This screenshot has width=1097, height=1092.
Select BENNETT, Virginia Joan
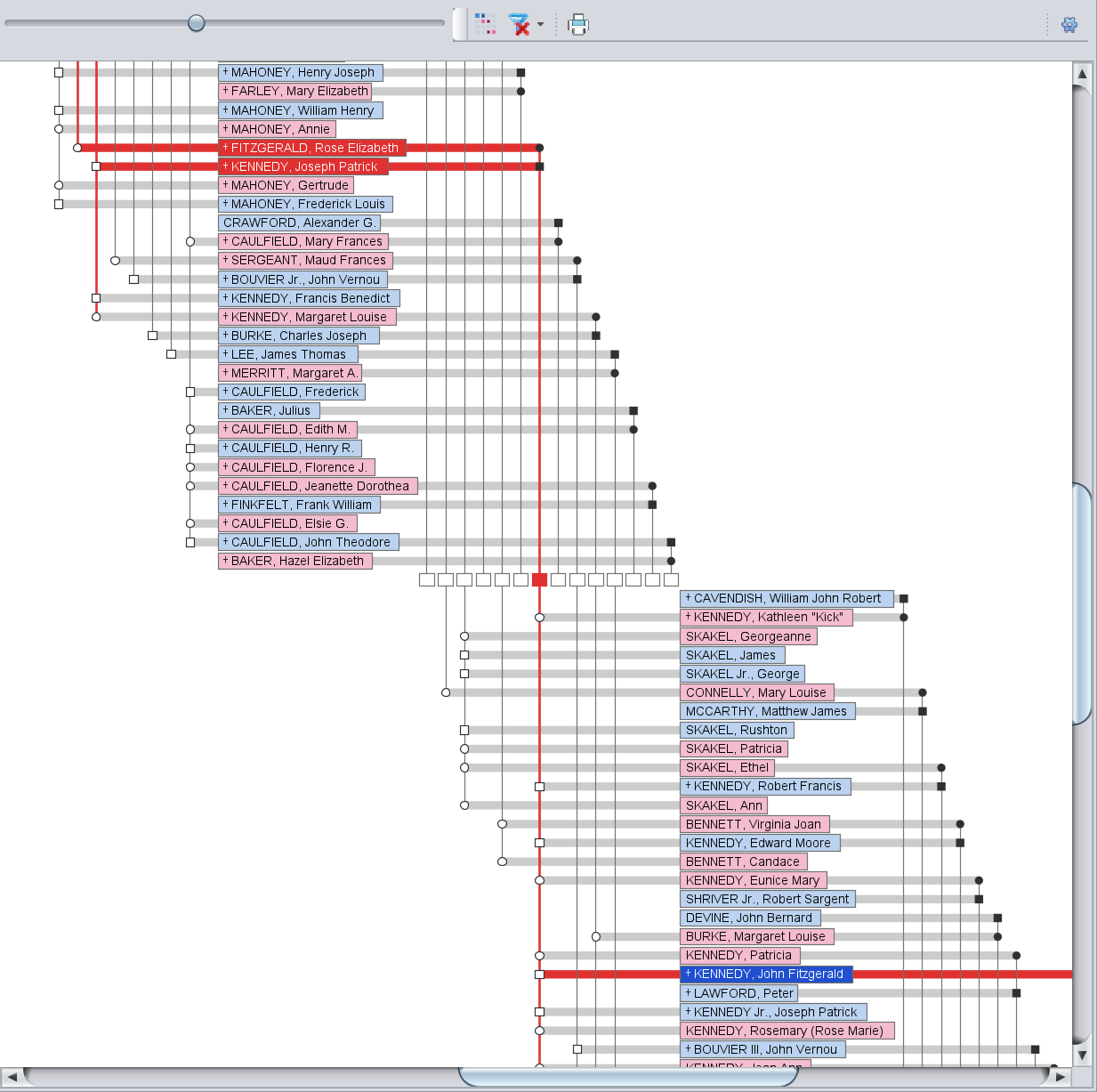click(755, 824)
